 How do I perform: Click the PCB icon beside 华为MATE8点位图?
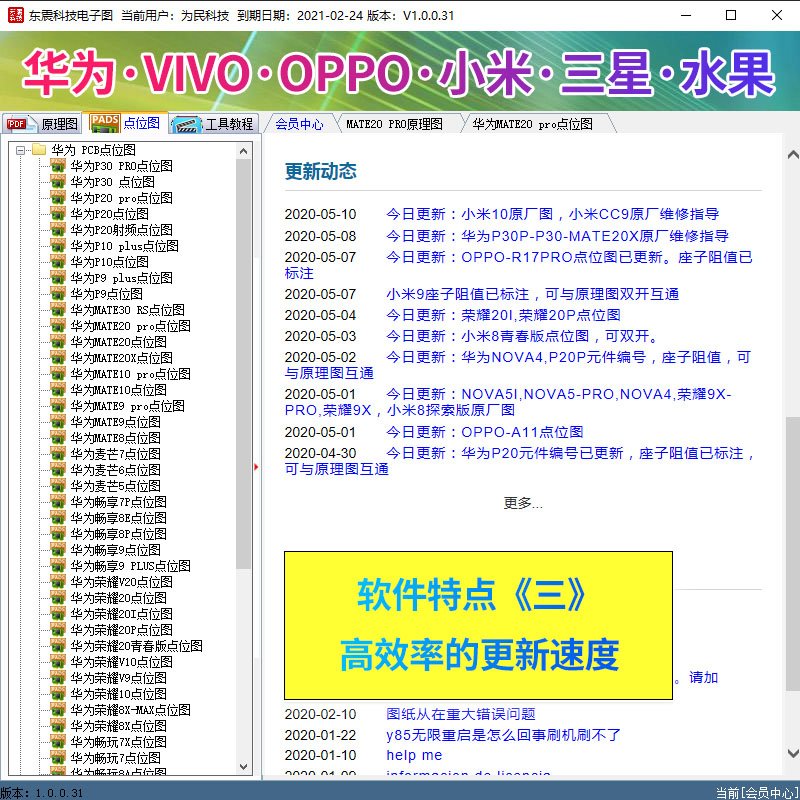click(x=58, y=437)
